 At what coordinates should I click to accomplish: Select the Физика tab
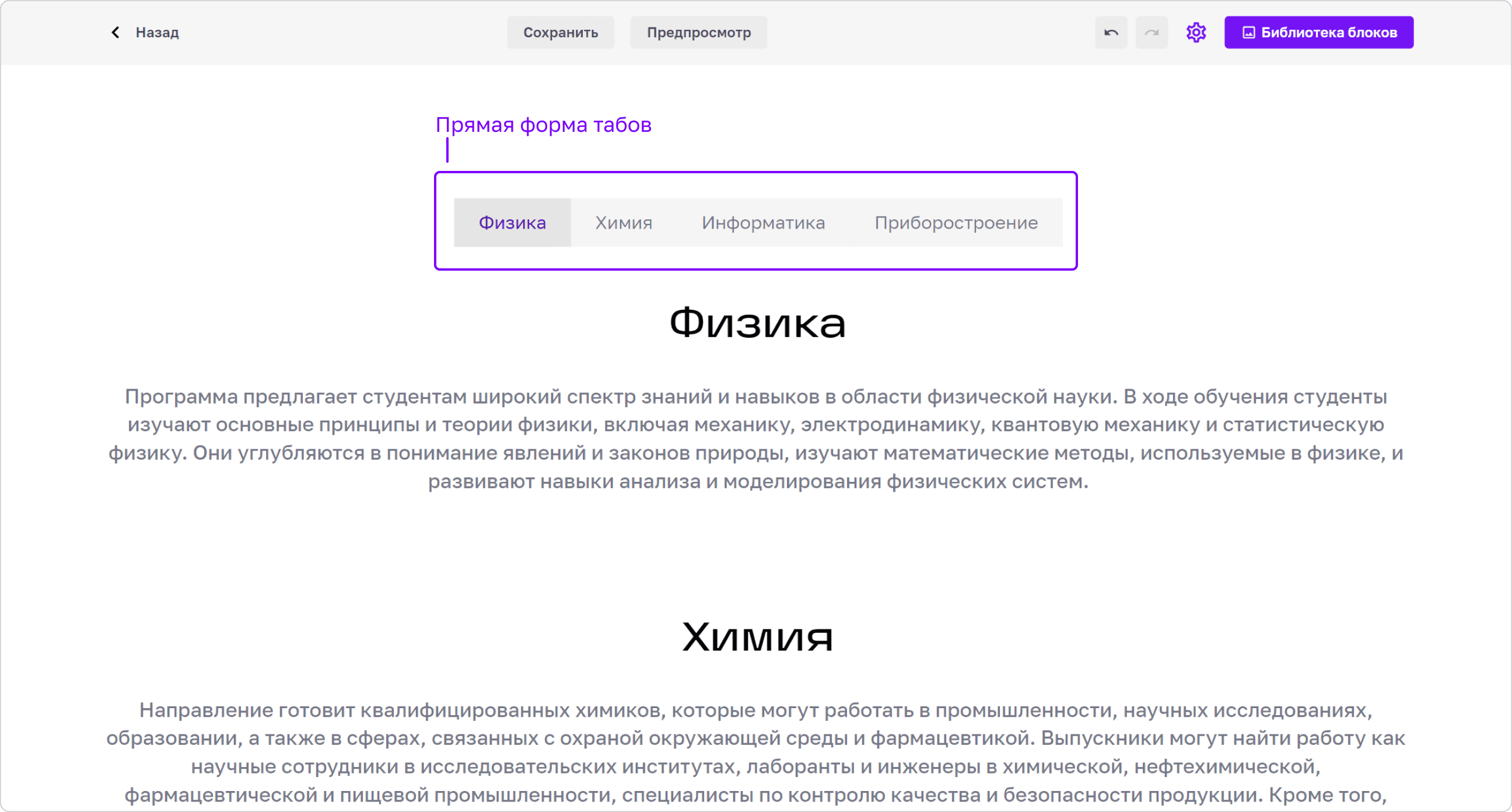pos(512,222)
